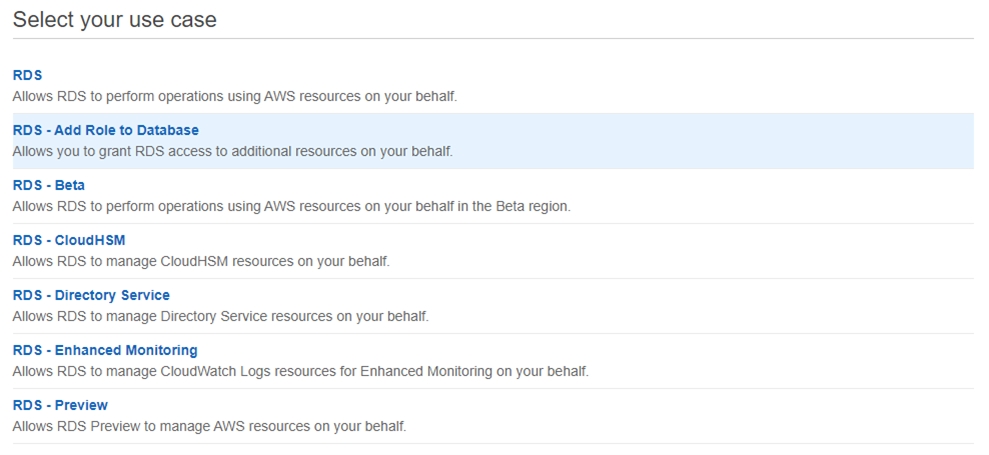
Task: Choose RDS - Enhanced Monitoring title
Action: coord(105,350)
